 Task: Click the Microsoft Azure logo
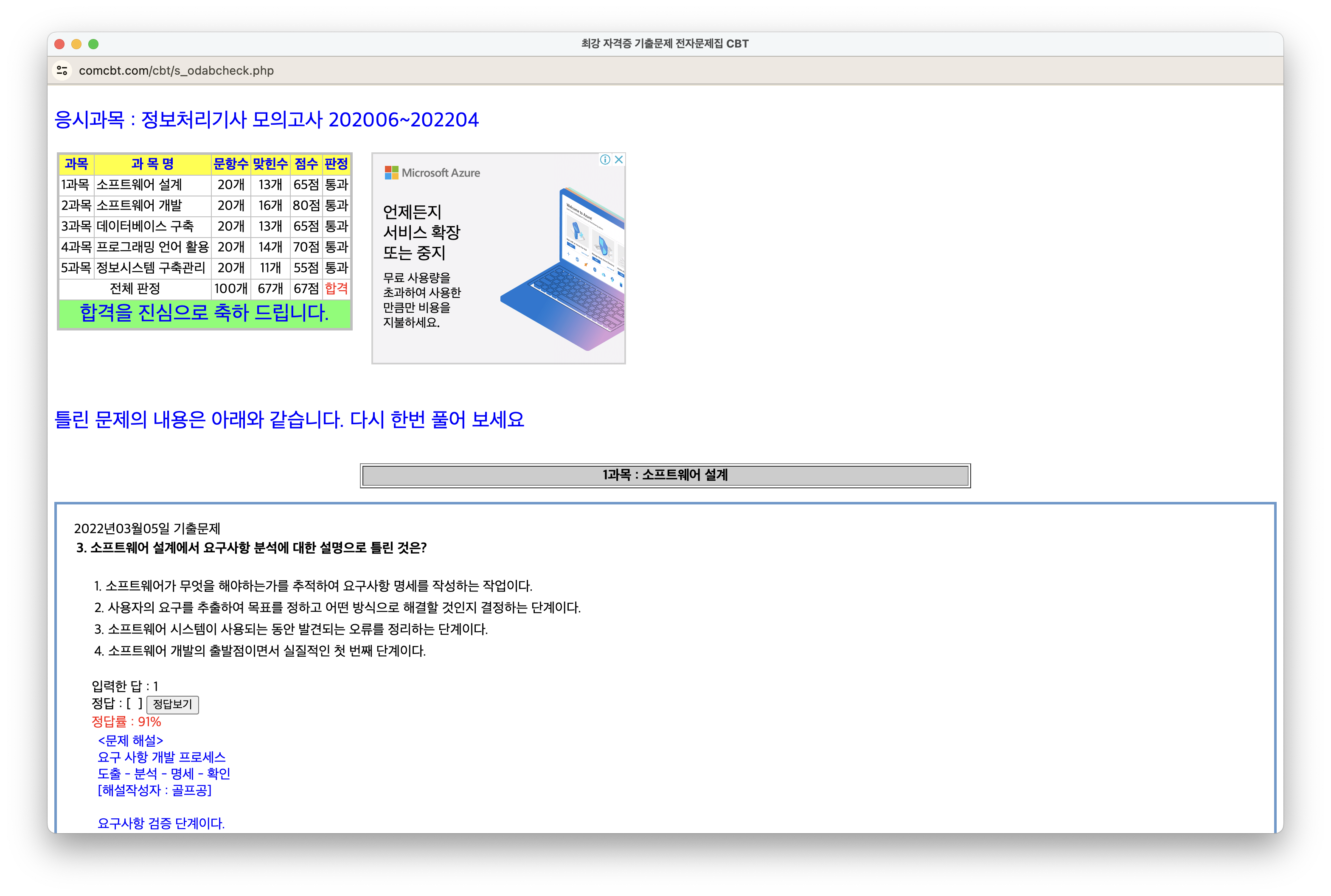(x=432, y=173)
